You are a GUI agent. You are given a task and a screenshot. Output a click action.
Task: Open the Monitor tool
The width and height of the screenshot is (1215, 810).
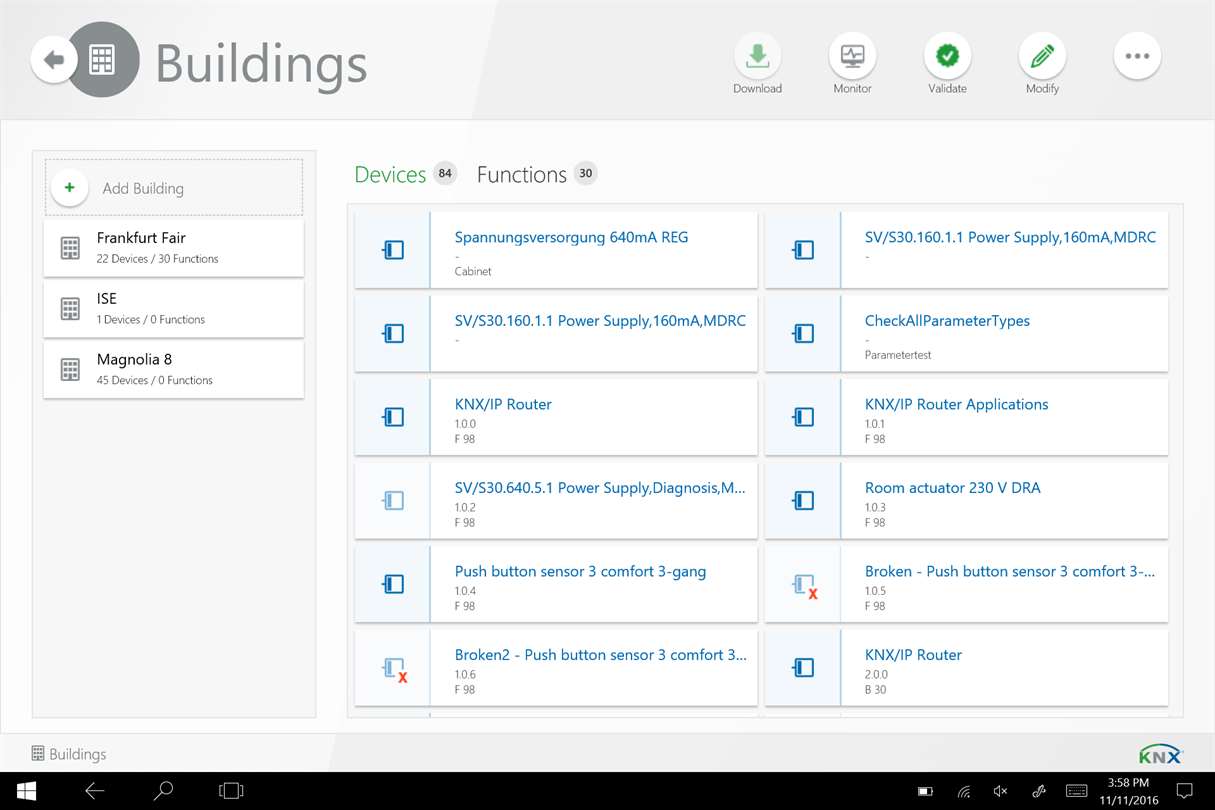[x=852, y=57]
